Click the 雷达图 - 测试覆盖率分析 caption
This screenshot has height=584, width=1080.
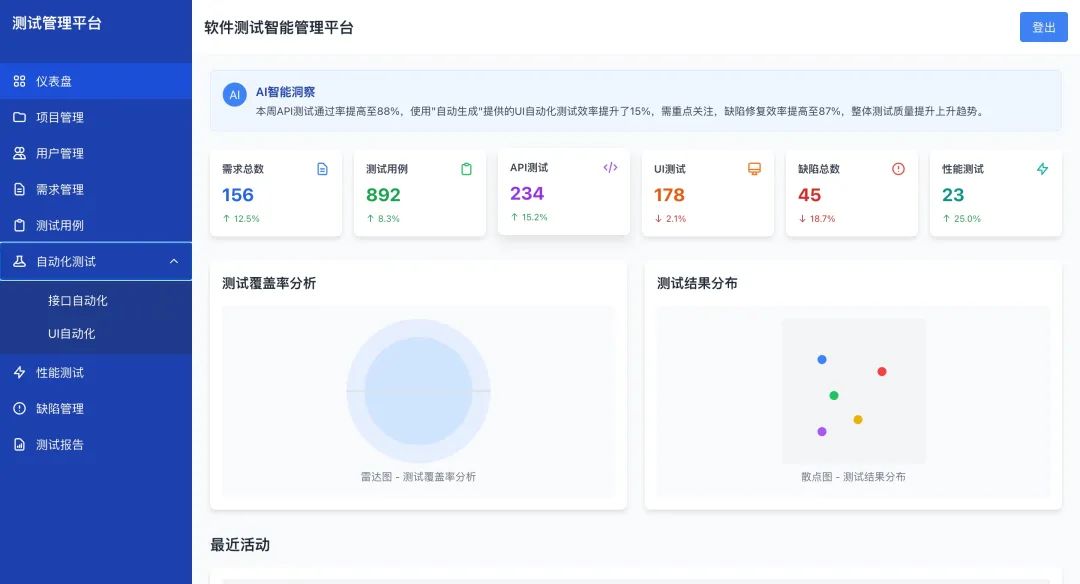(418, 477)
